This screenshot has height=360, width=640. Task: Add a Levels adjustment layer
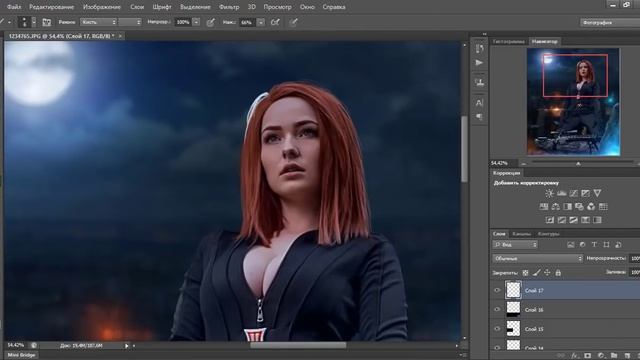click(562, 193)
